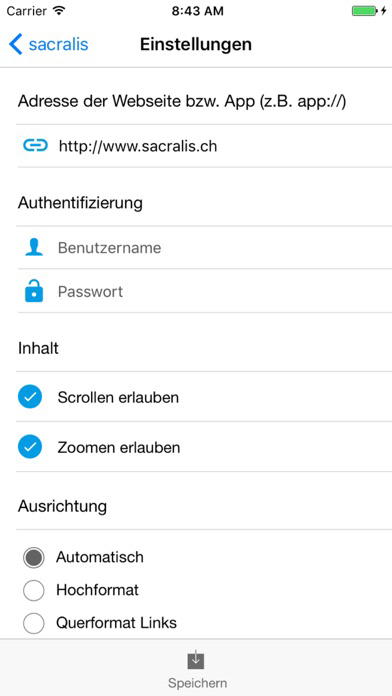
Task: Click the blue padlock icon
Action: [x=34, y=291]
